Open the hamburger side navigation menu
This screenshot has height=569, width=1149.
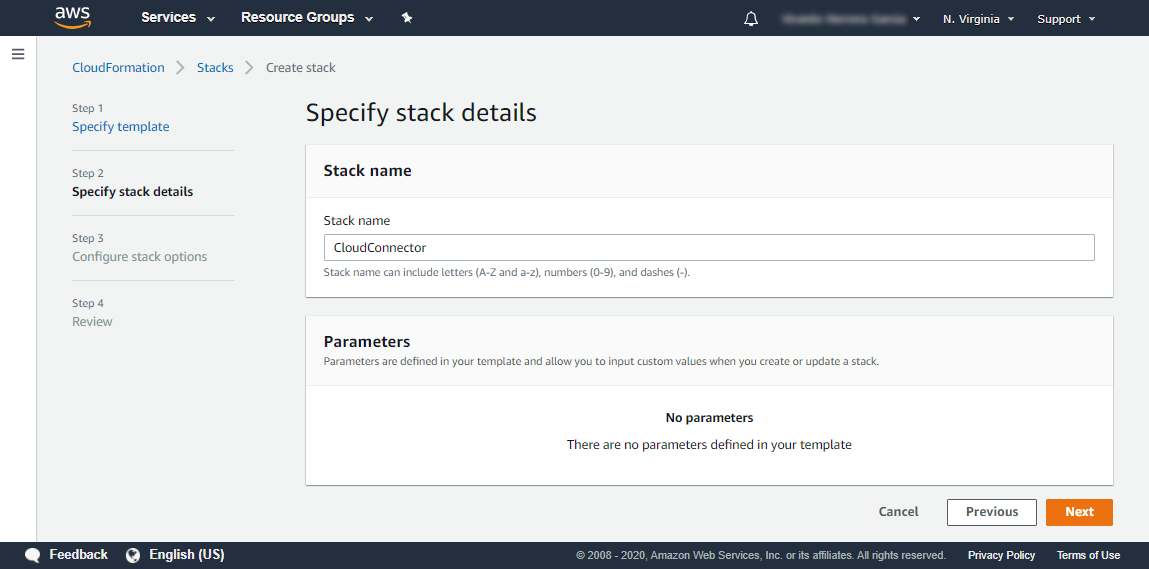tap(18, 54)
